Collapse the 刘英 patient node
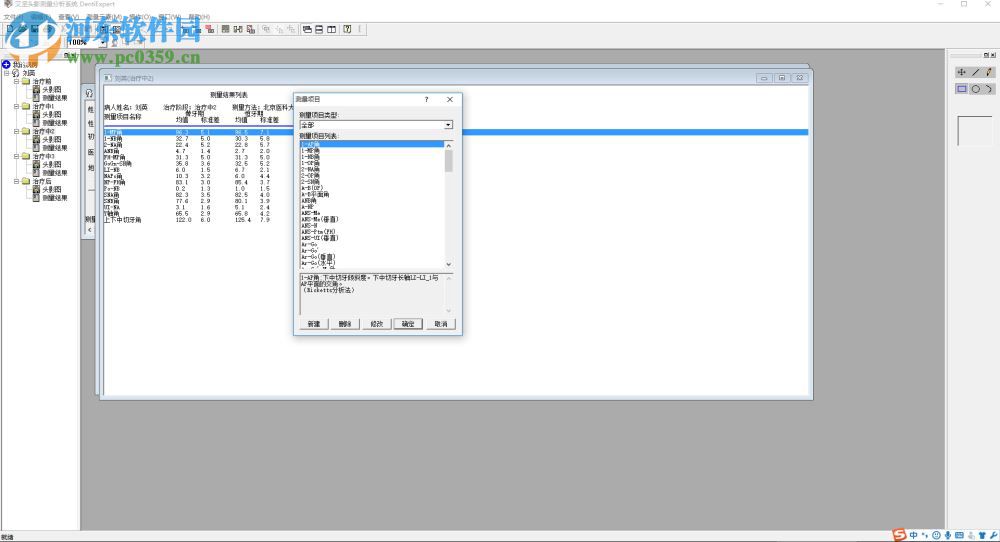 pos(7,73)
